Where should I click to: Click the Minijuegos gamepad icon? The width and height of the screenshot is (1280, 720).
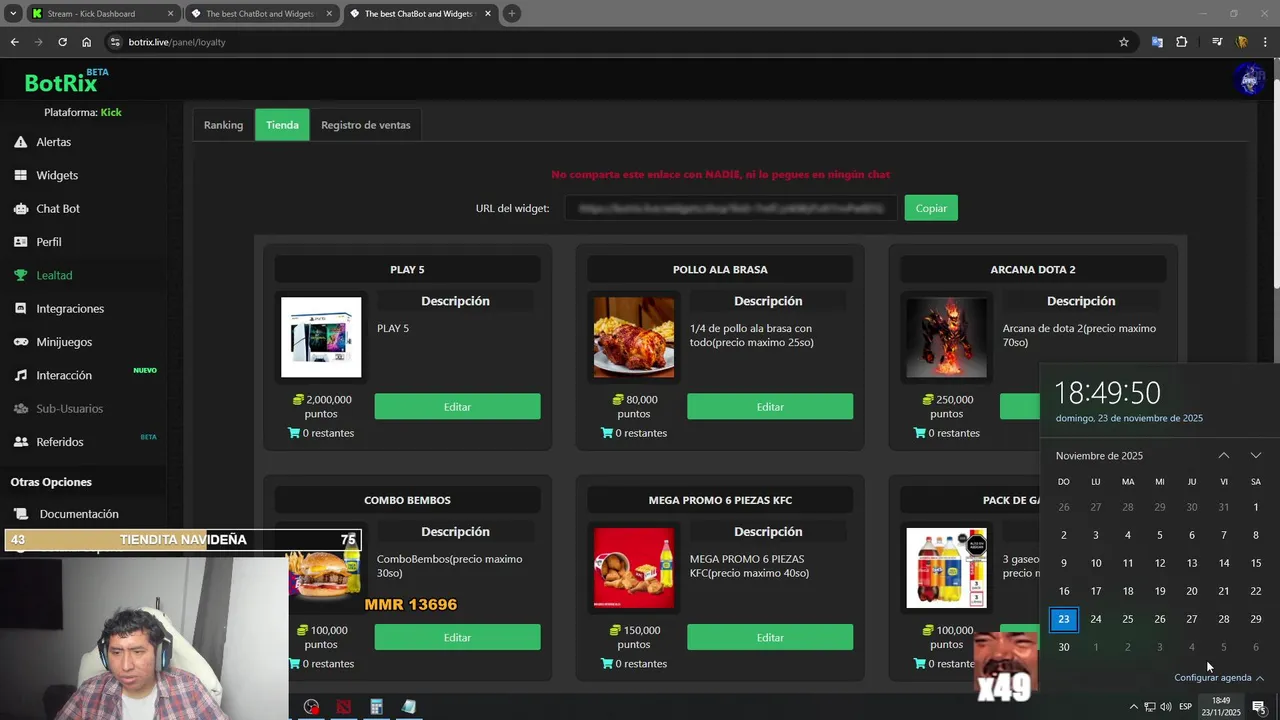tap(20, 342)
